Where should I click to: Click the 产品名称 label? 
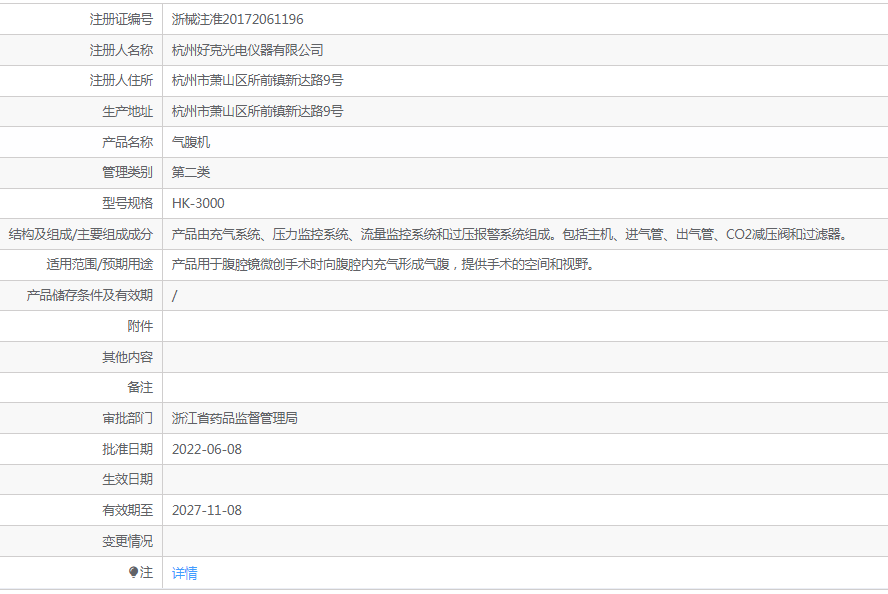tap(127, 142)
